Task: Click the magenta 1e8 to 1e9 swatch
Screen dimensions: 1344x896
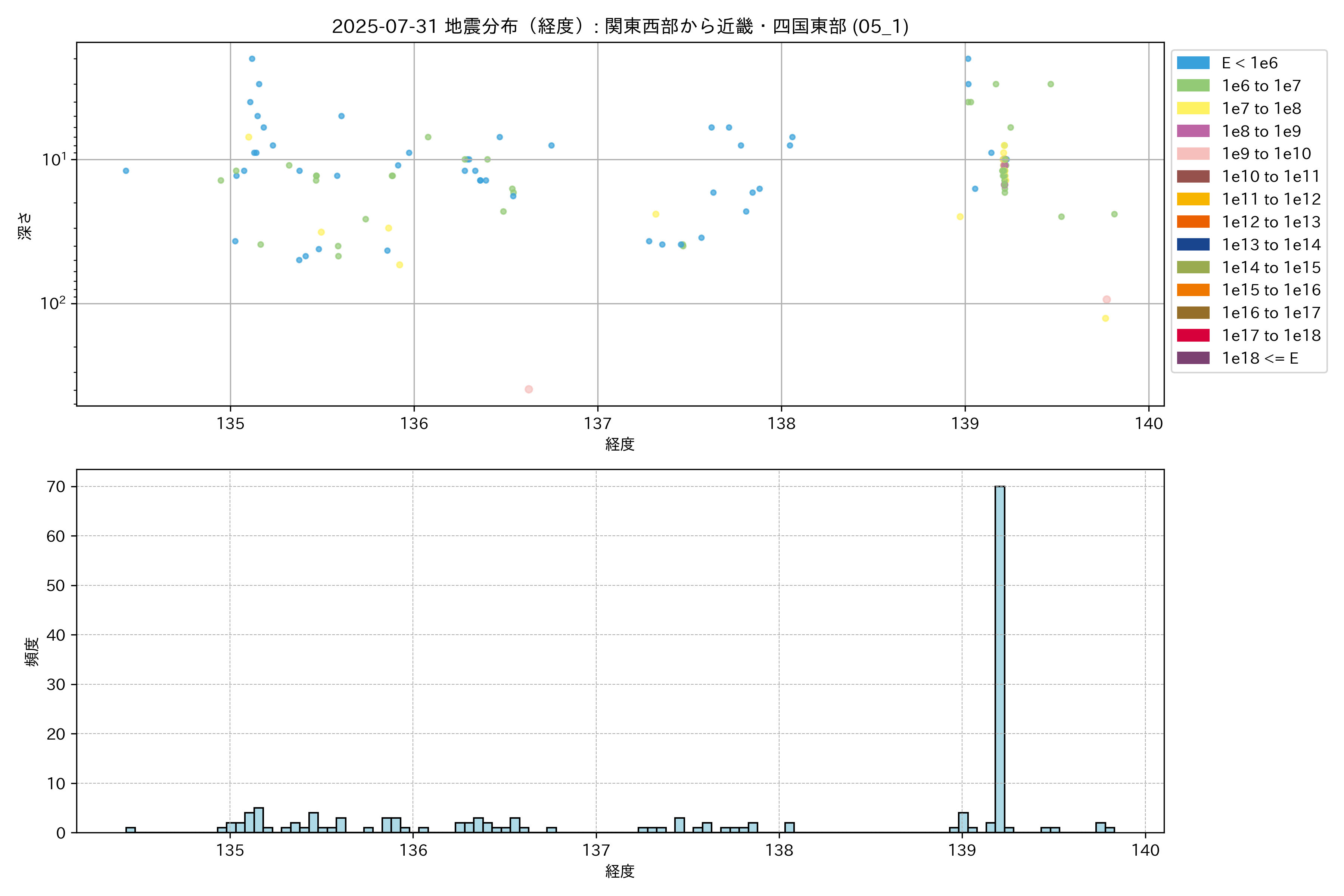Action: click(1192, 131)
